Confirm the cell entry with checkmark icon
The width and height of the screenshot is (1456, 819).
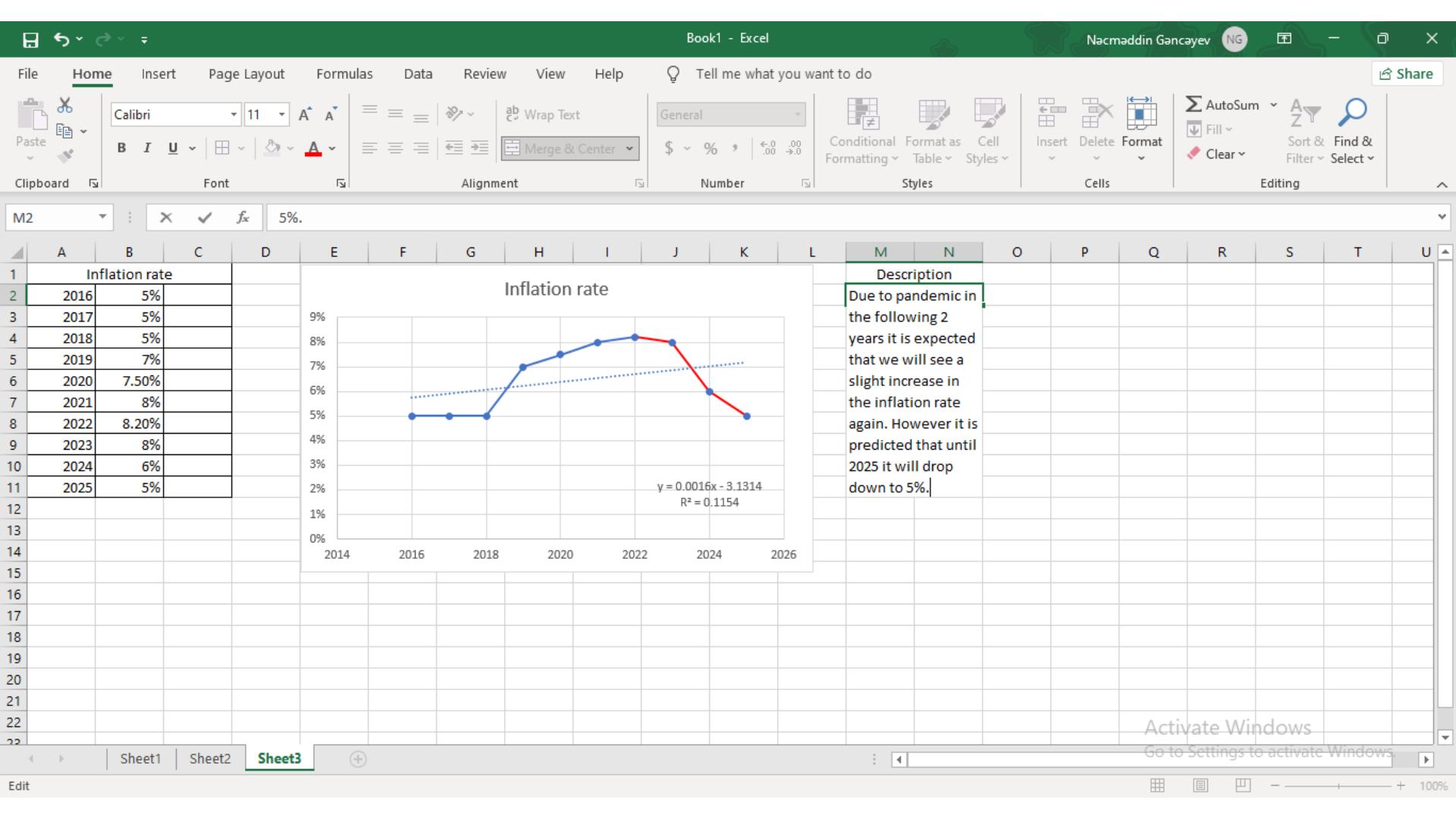(x=205, y=218)
